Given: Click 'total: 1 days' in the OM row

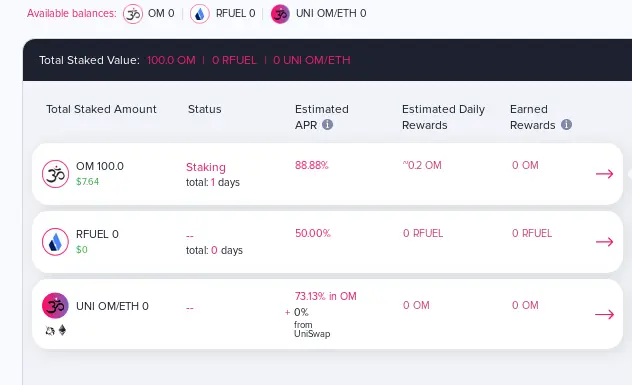Looking at the screenshot, I should click(x=213, y=183).
